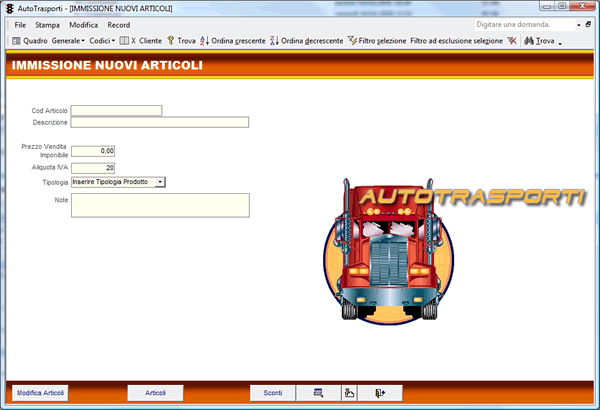This screenshot has width=600, height=410.
Task: Expand the Generale dropdown
Action: 68,41
